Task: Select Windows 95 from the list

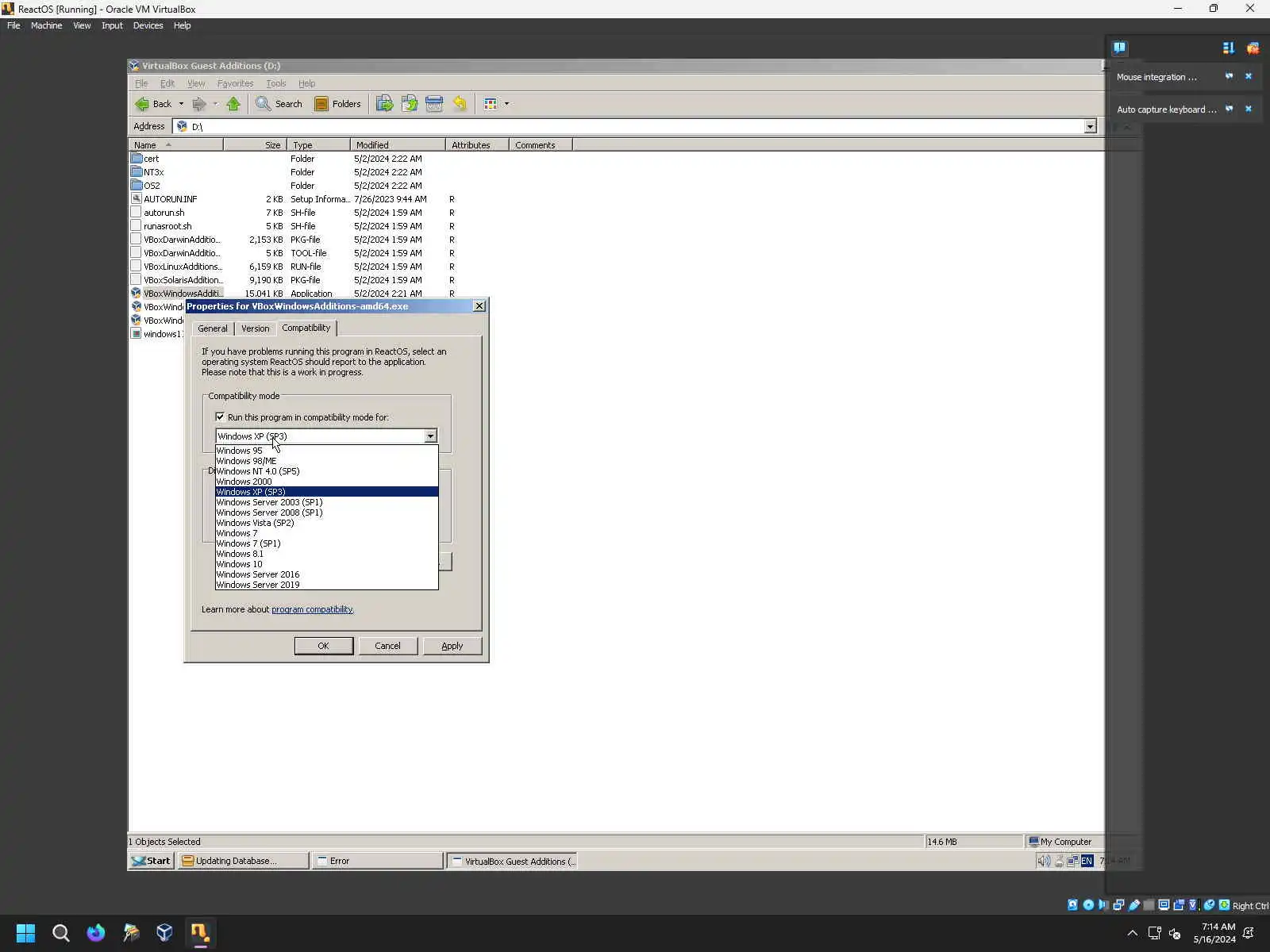Action: click(326, 451)
